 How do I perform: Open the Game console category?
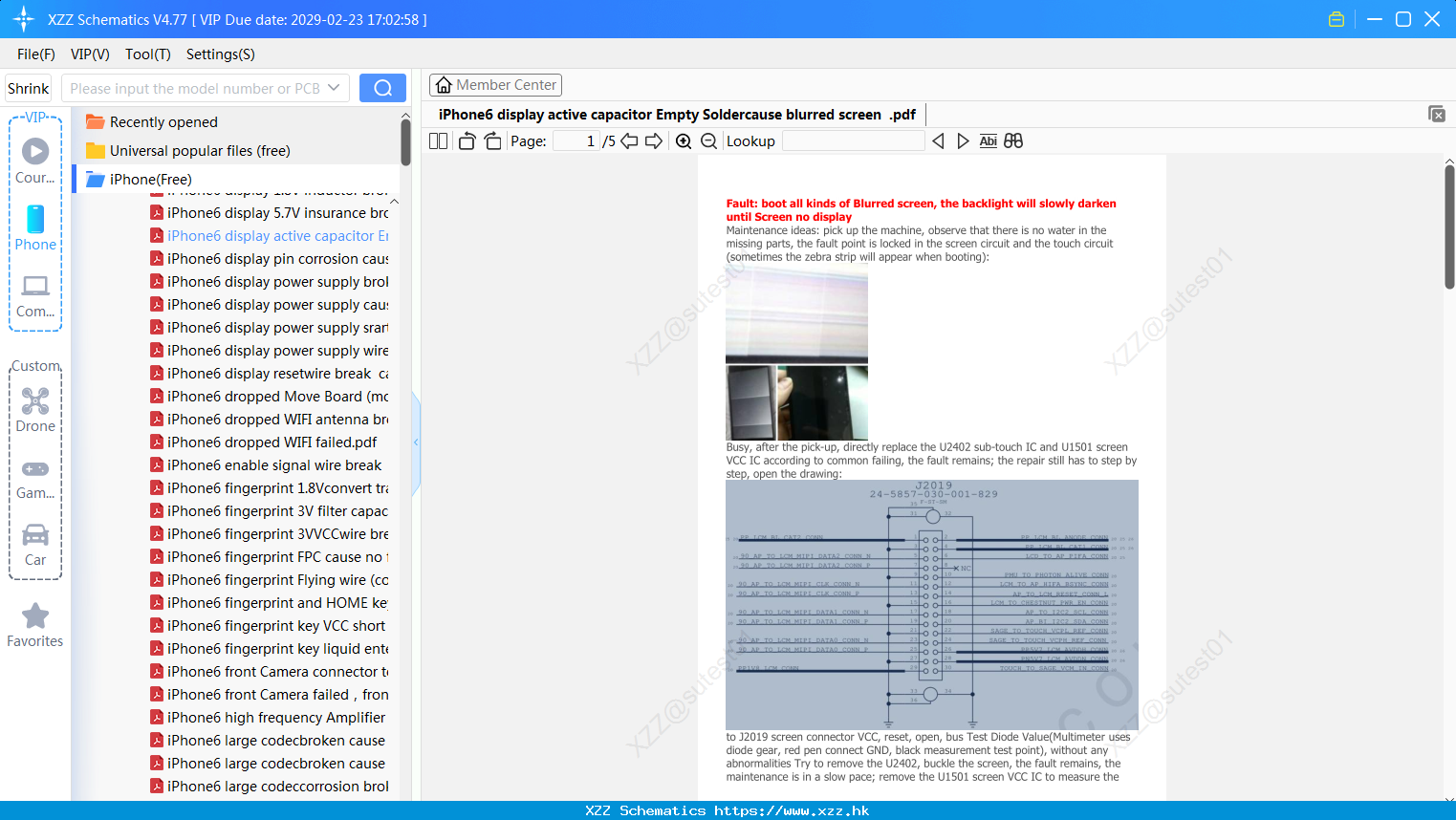(35, 479)
